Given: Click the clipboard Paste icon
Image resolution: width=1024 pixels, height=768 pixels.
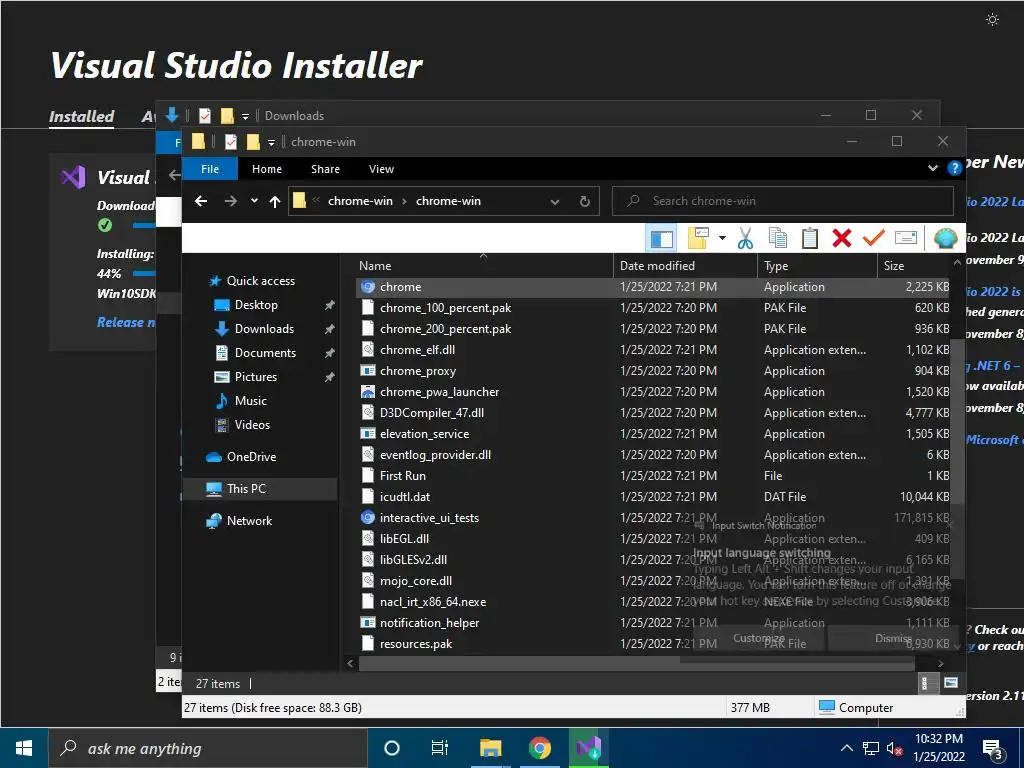Looking at the screenshot, I should [x=809, y=238].
